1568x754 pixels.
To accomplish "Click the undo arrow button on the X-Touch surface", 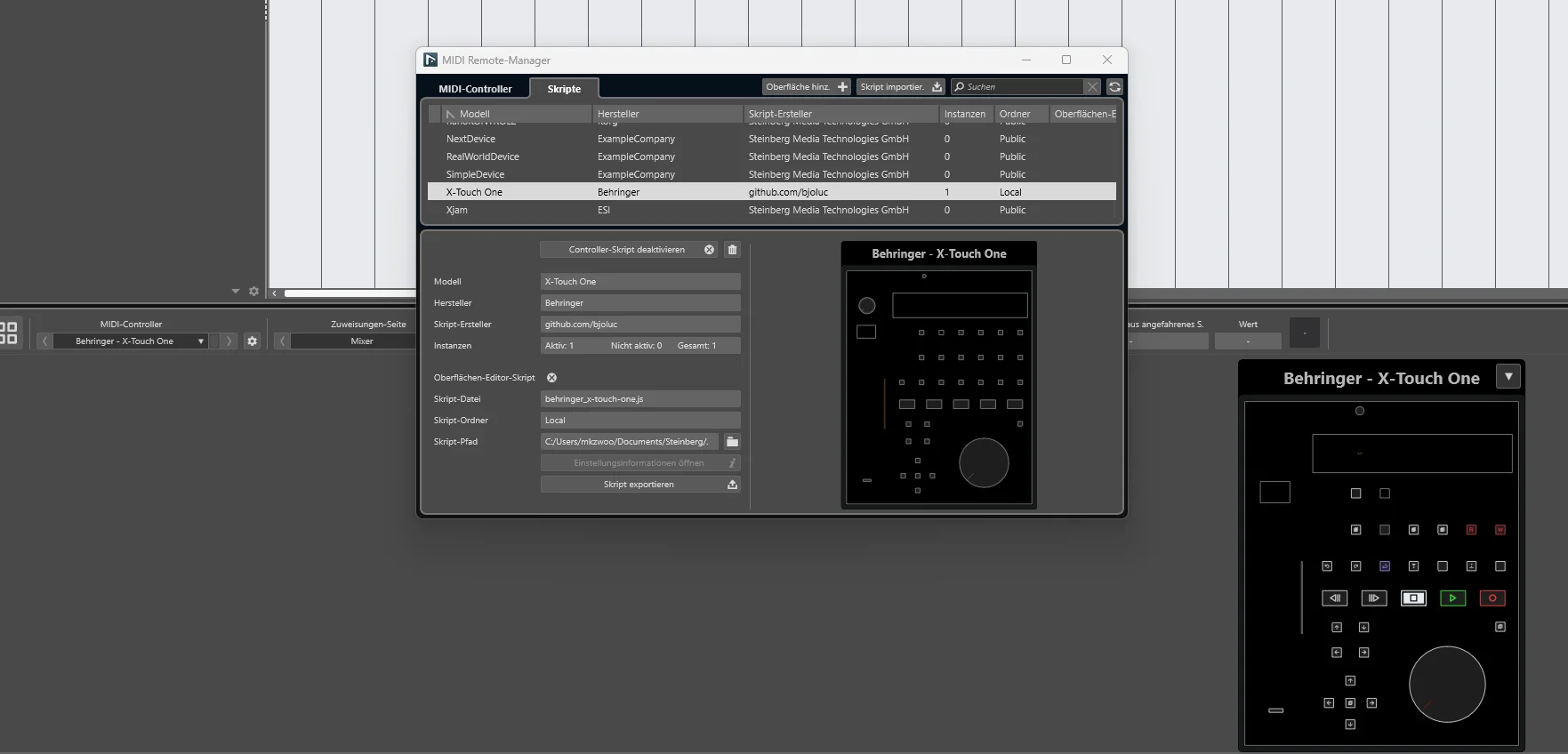I will pos(1327,566).
